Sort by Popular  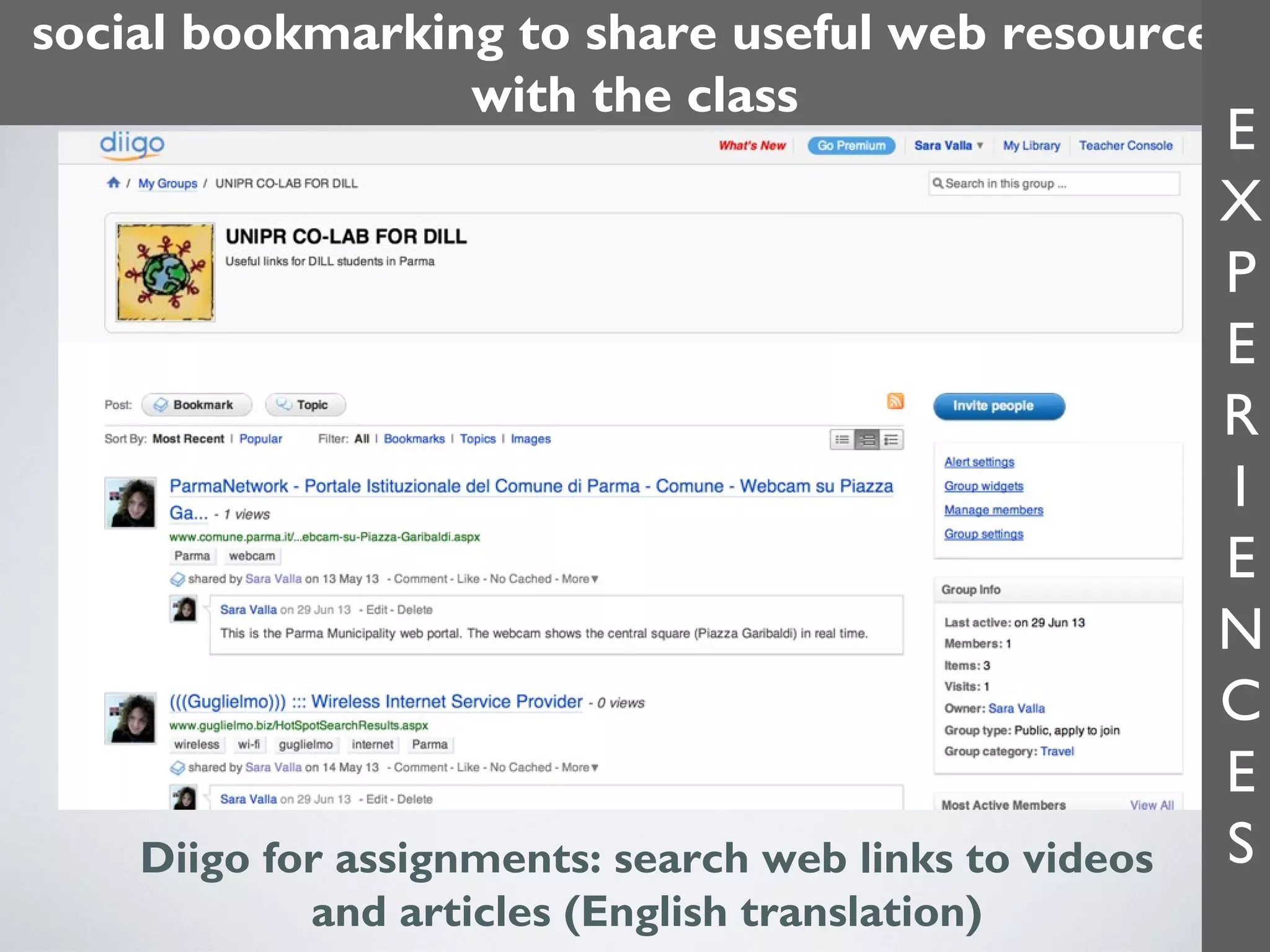(260, 439)
